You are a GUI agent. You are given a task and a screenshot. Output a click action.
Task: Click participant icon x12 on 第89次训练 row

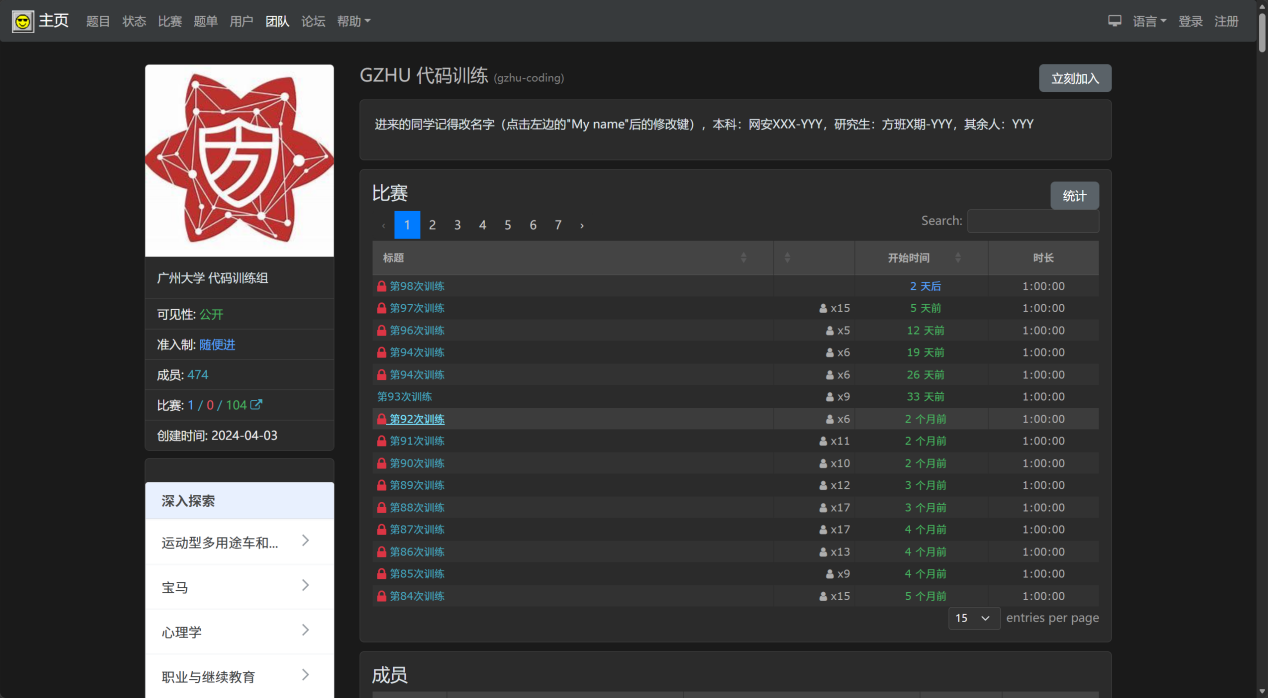point(823,485)
